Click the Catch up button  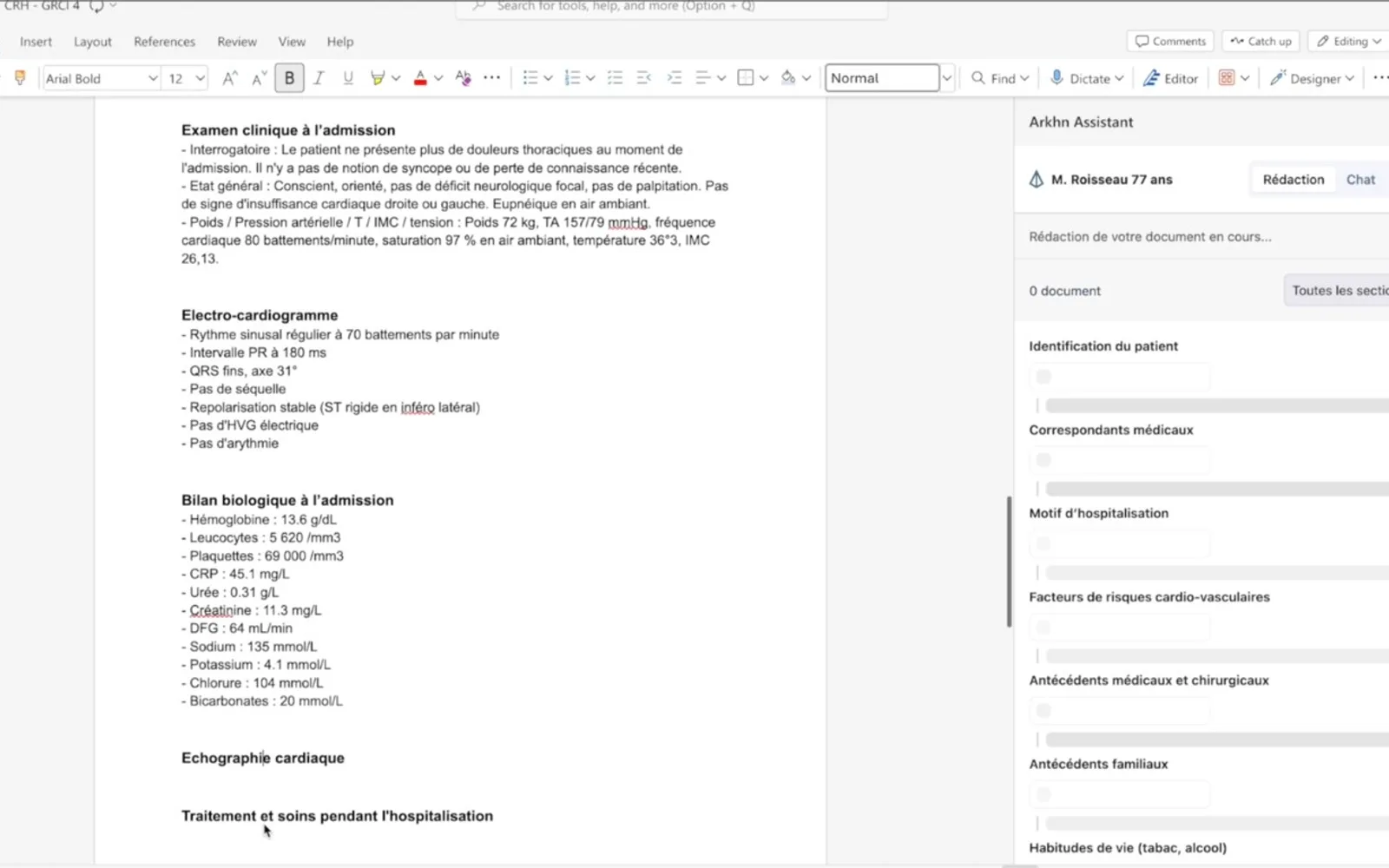click(1261, 41)
